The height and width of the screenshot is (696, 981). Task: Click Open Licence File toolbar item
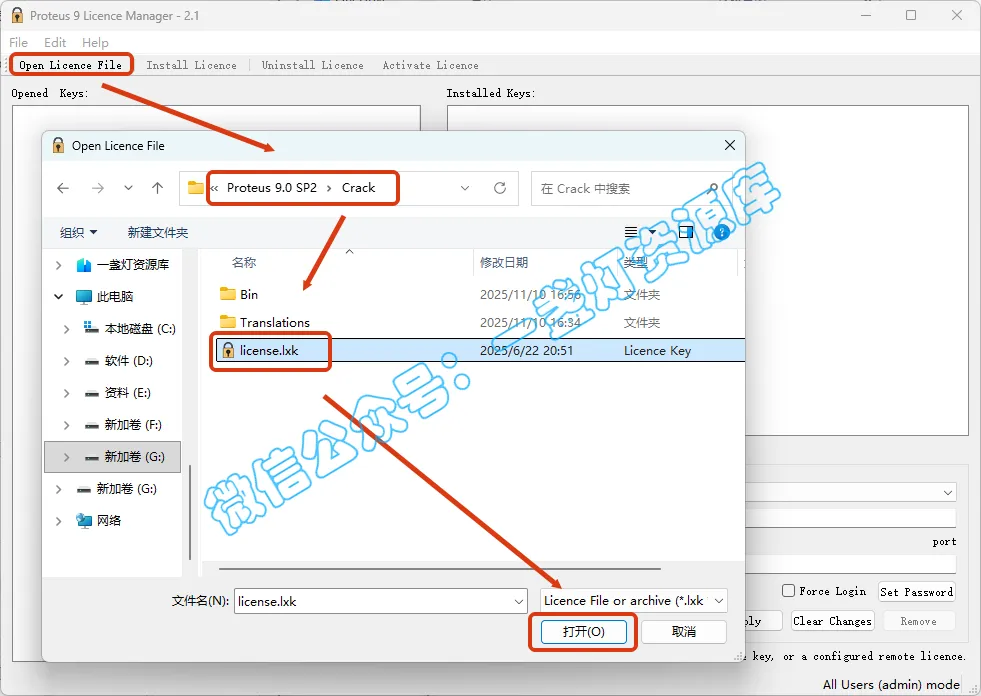[x=70, y=65]
